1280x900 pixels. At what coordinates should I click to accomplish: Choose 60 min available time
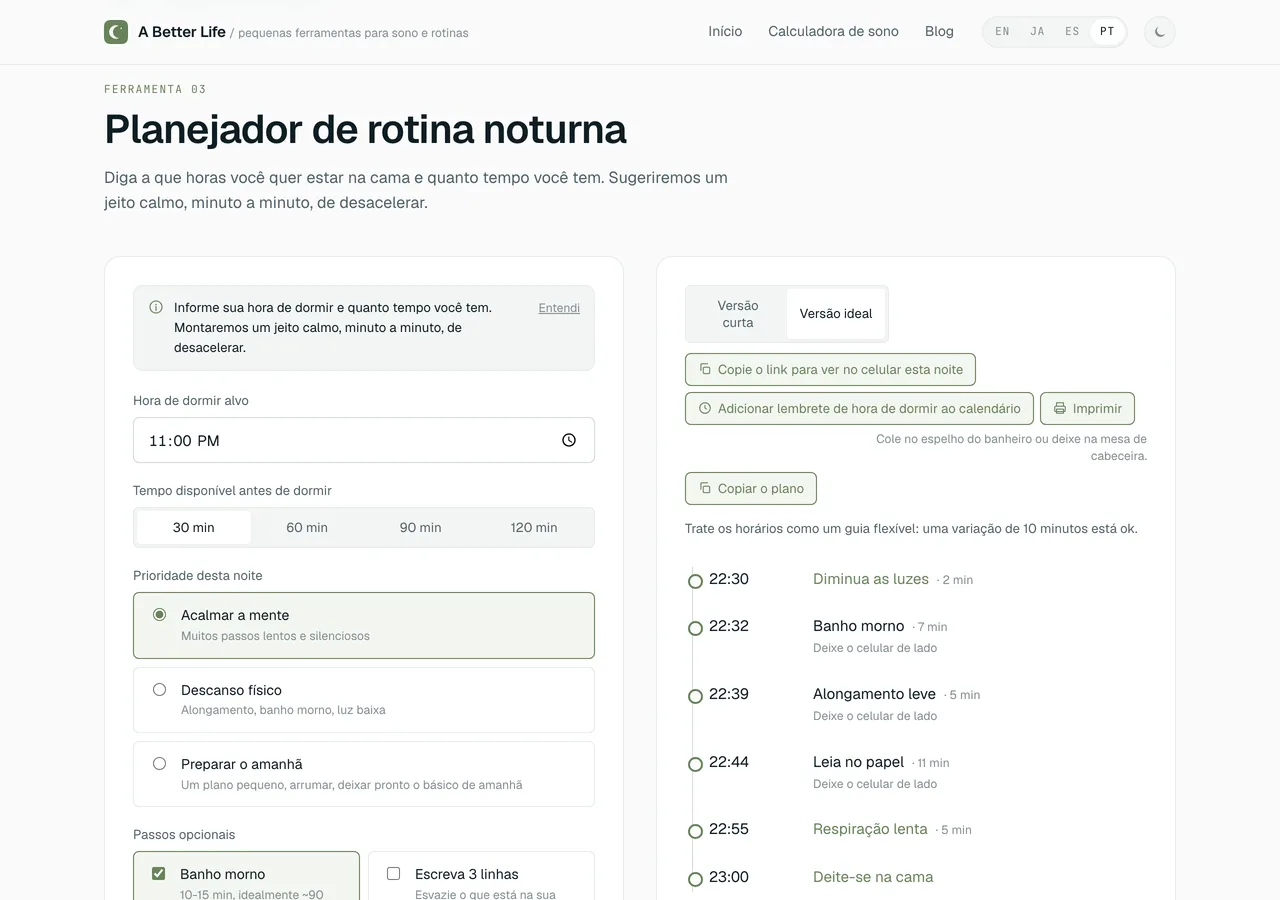point(307,527)
